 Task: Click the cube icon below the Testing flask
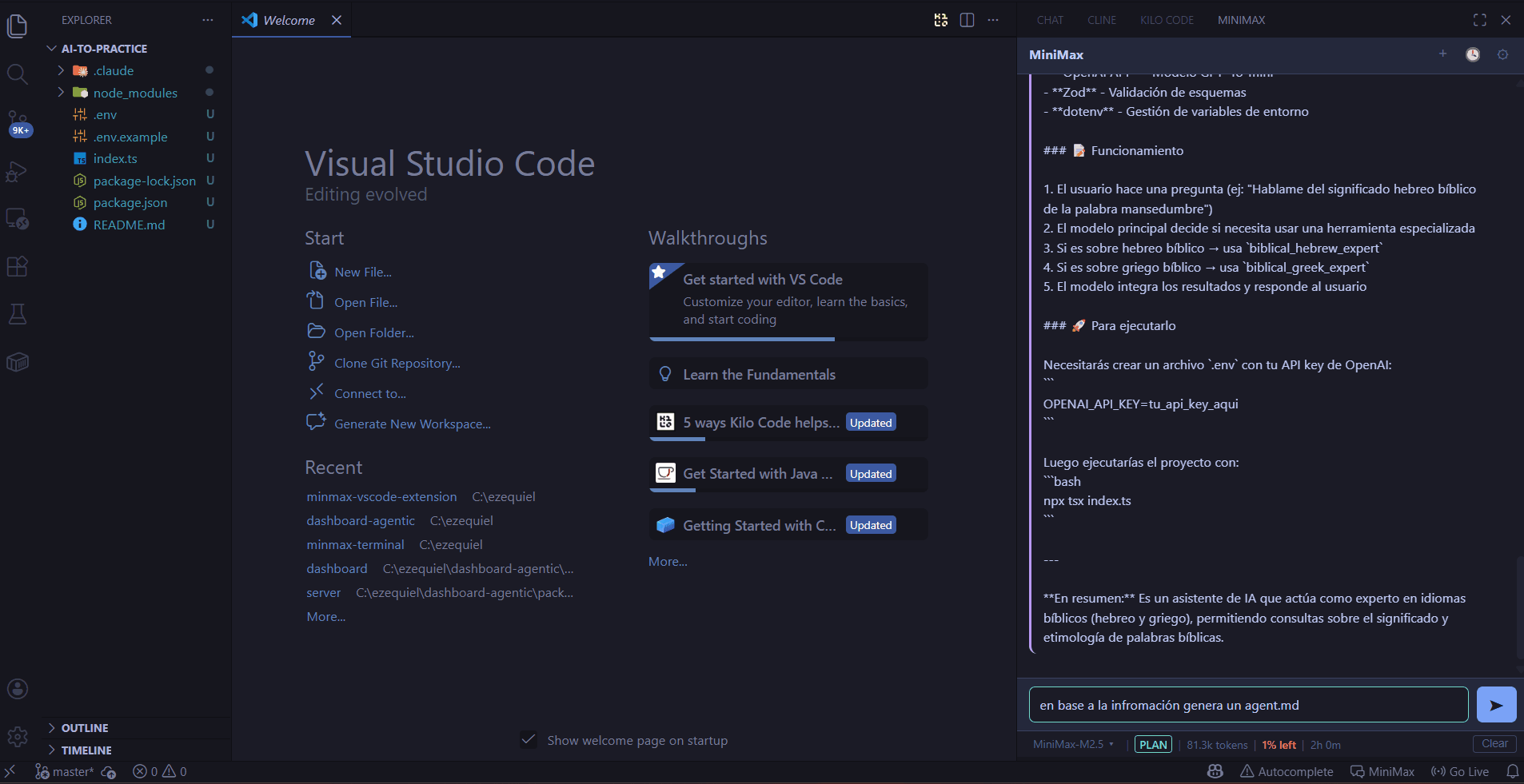17,362
